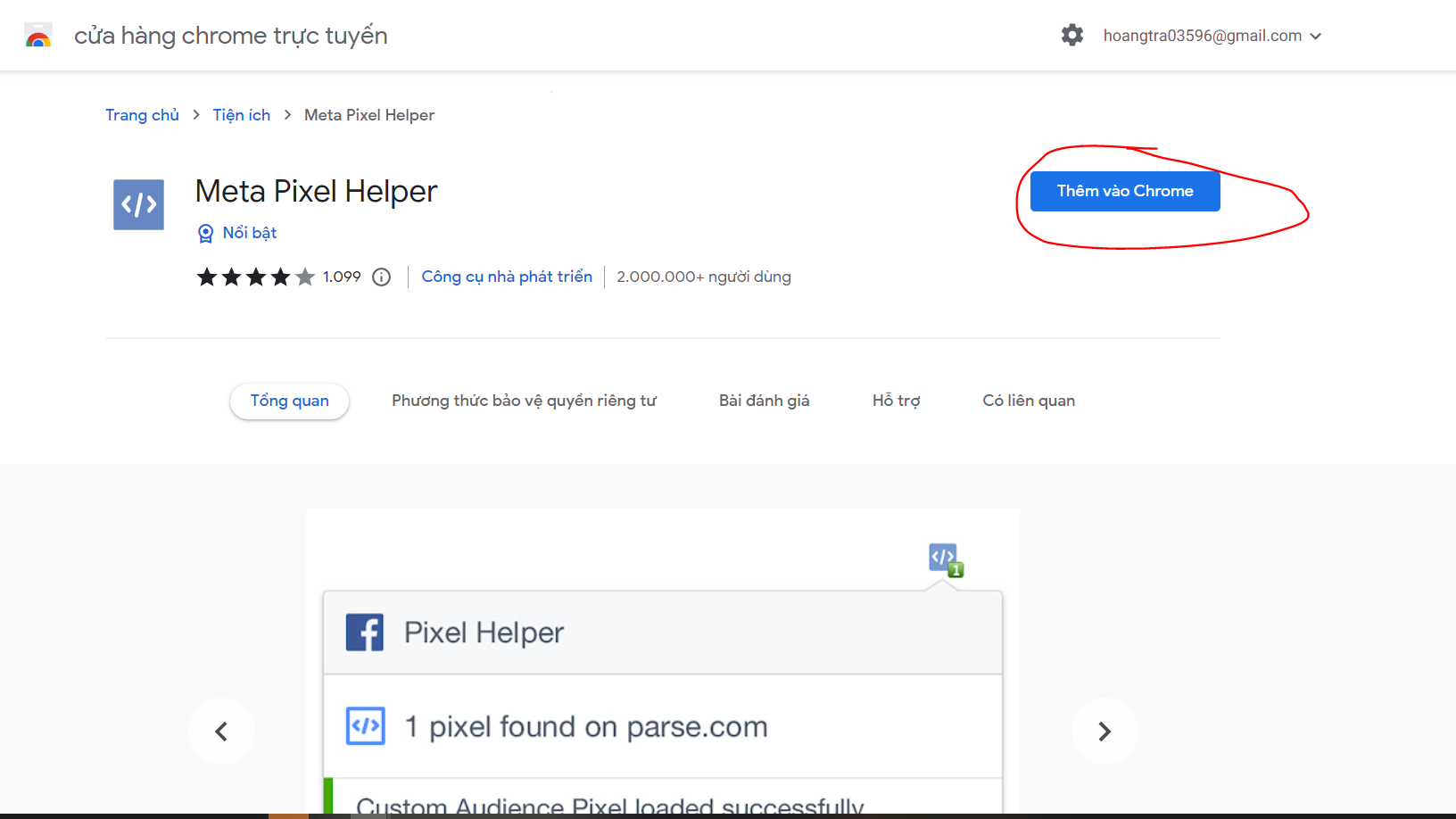This screenshot has width=1456, height=819.
Task: Click the Thêm vào Chrome button
Action: tap(1125, 191)
